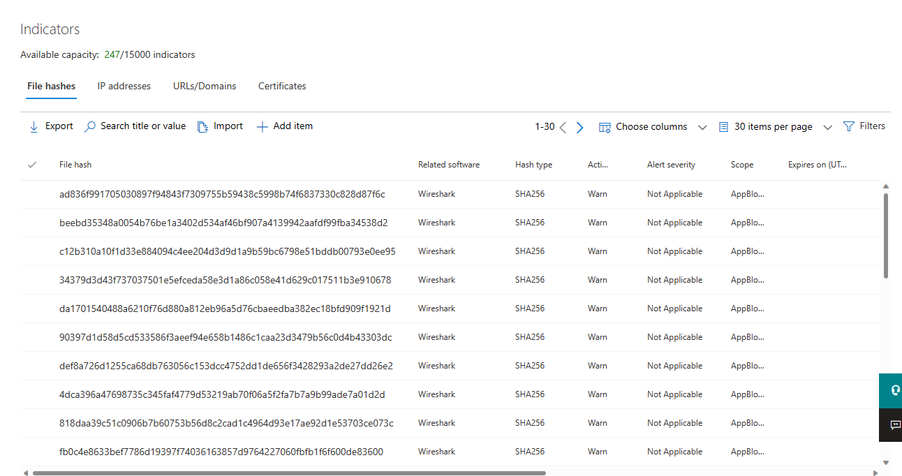Click the Import button label
This screenshot has width=902, height=476.
point(228,126)
